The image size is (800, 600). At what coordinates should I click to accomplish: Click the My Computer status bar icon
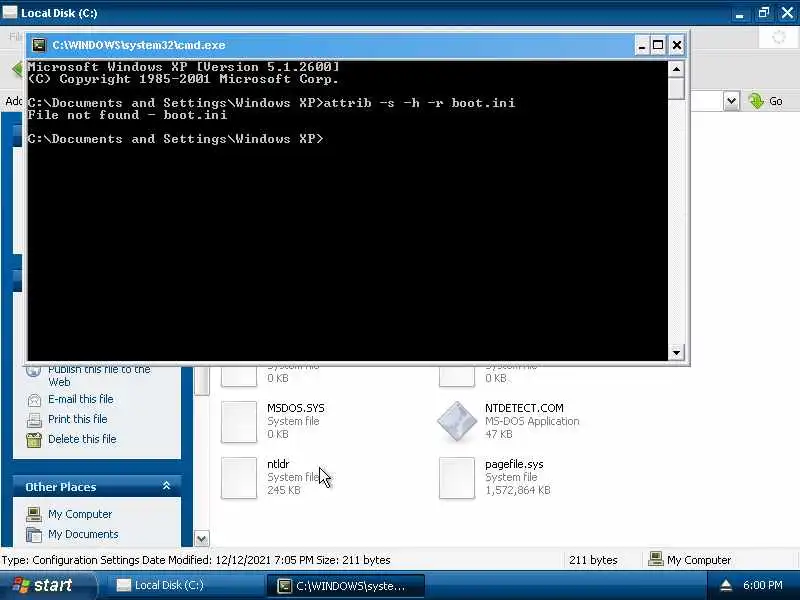(656, 560)
